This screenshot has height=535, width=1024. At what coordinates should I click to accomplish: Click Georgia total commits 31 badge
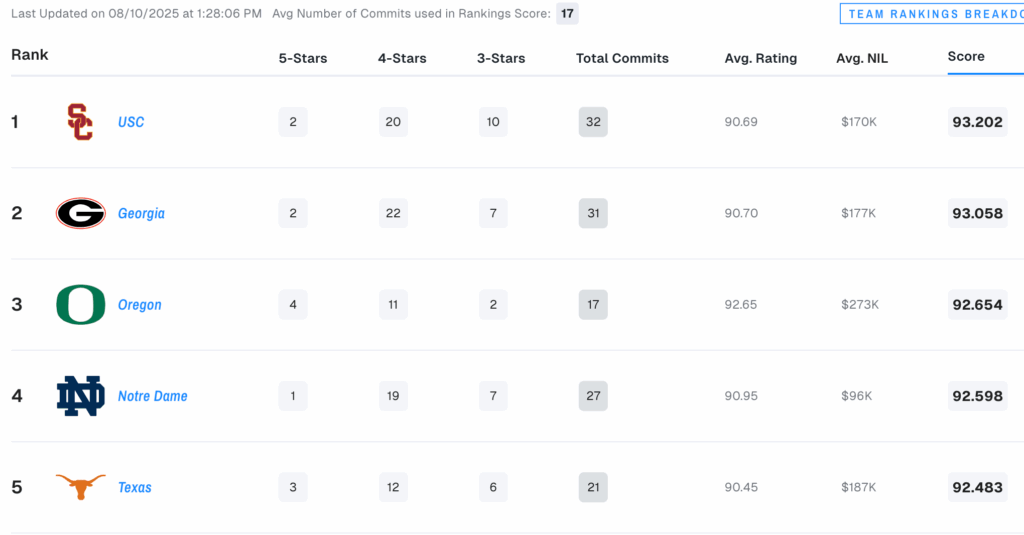593,213
